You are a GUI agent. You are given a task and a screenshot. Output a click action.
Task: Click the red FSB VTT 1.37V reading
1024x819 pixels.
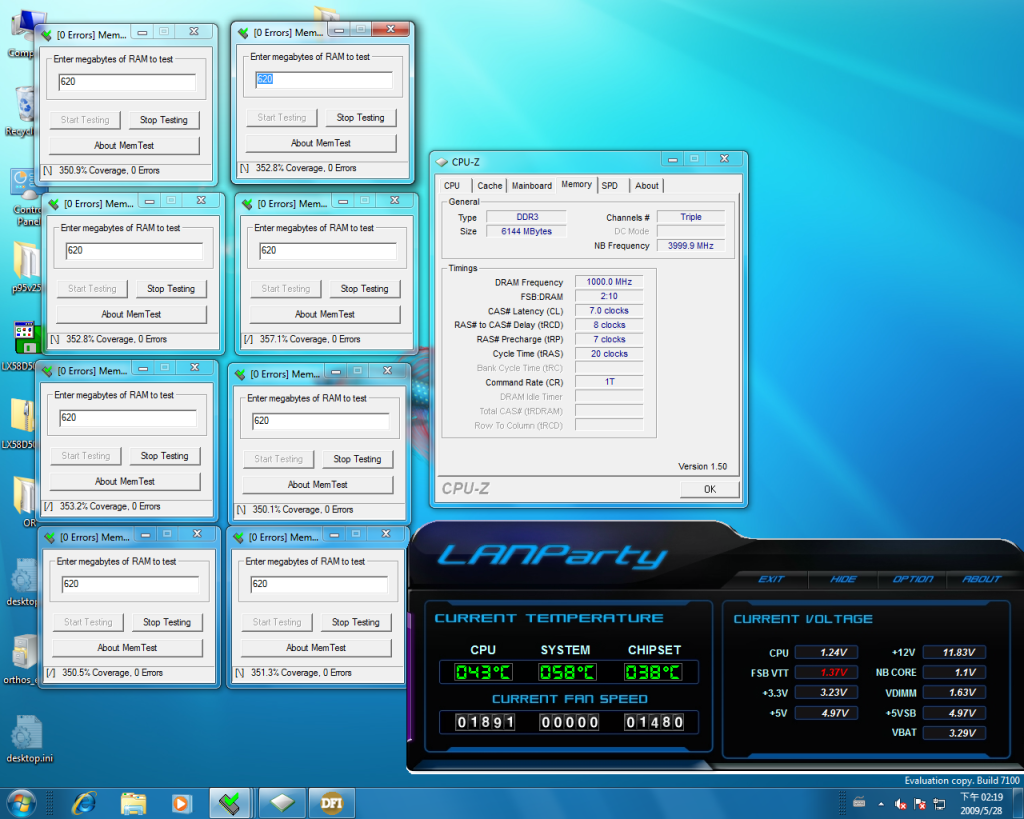point(826,673)
